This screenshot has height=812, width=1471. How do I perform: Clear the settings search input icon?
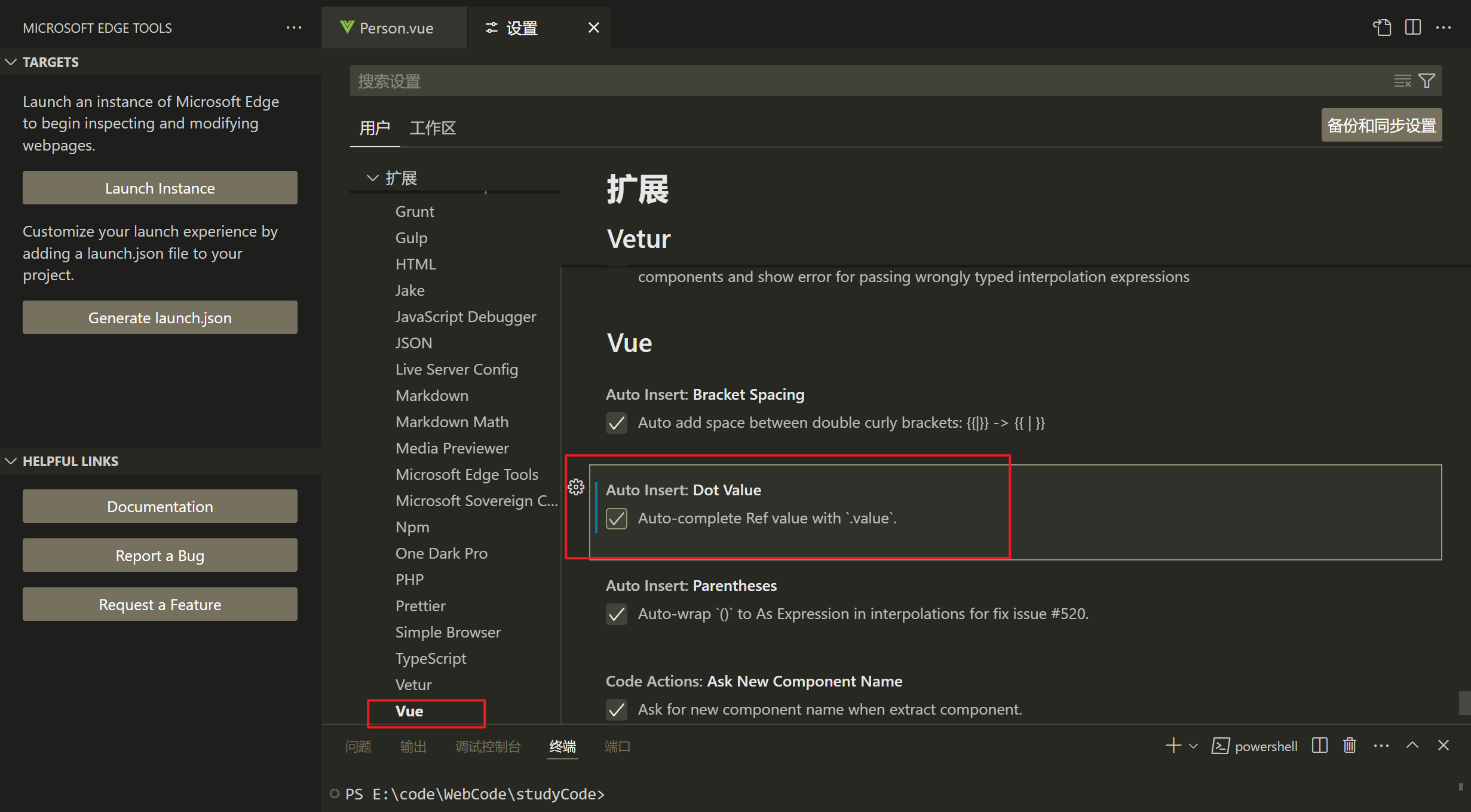pyautogui.click(x=1402, y=81)
